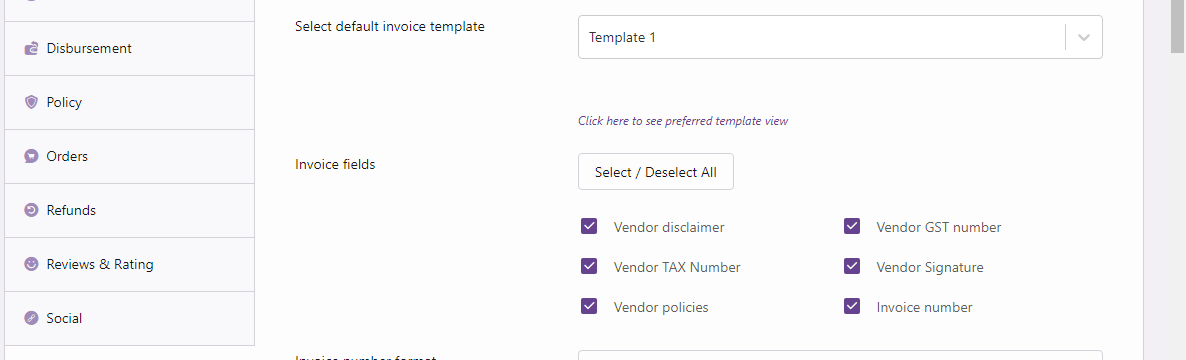Click the Disbursement wallet icon in sidebar
Screen dimensions: 1186x360
click(31, 48)
